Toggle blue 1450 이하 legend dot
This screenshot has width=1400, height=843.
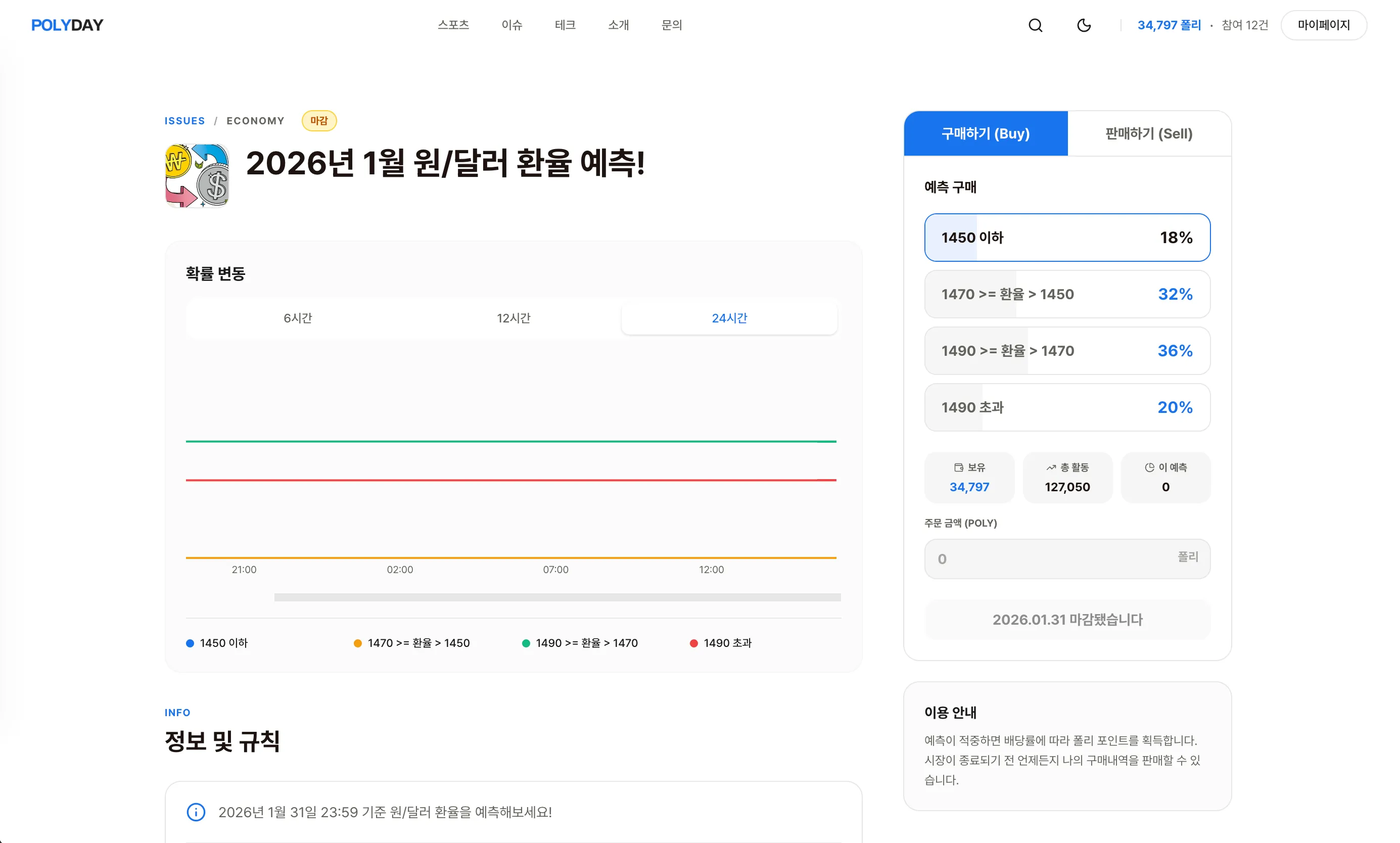coord(190,643)
